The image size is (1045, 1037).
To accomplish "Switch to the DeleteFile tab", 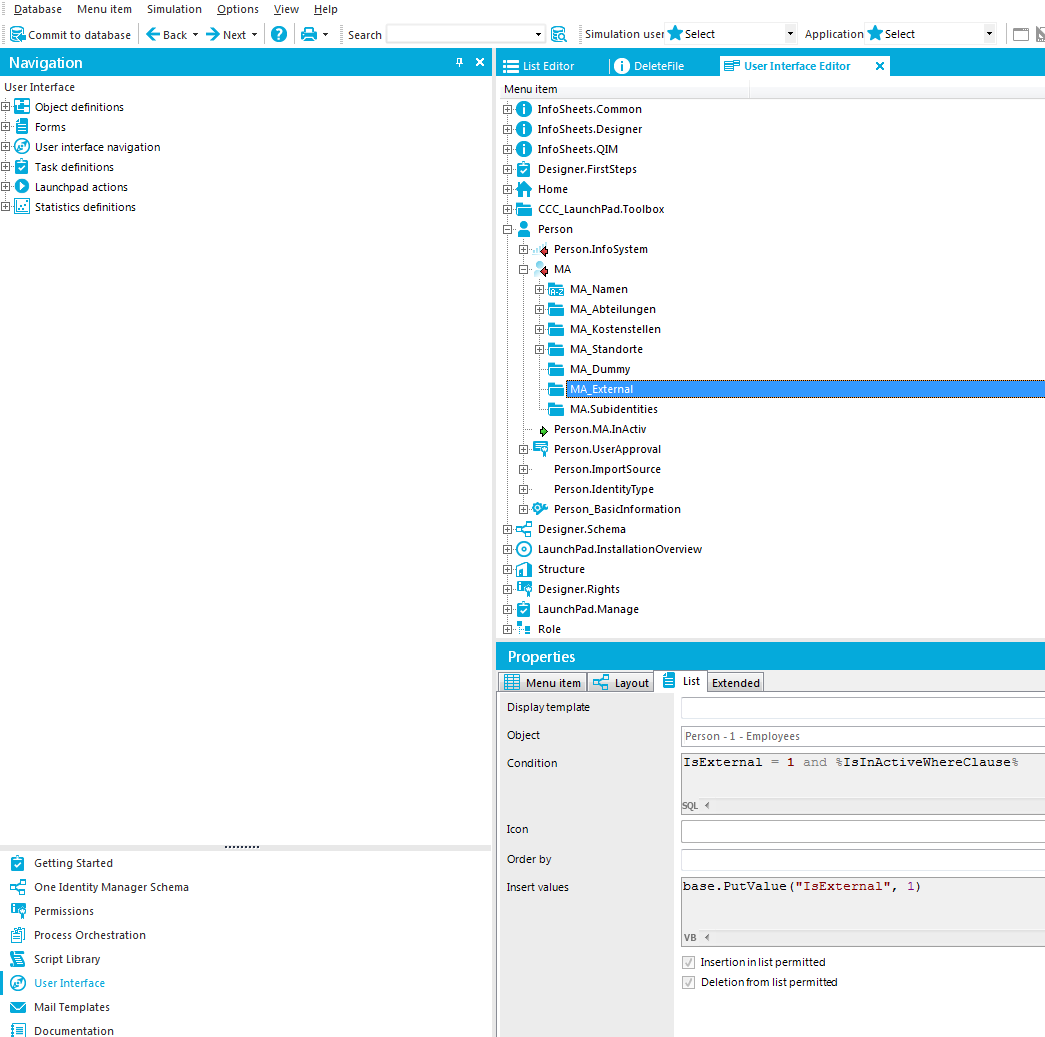I will [x=649, y=66].
